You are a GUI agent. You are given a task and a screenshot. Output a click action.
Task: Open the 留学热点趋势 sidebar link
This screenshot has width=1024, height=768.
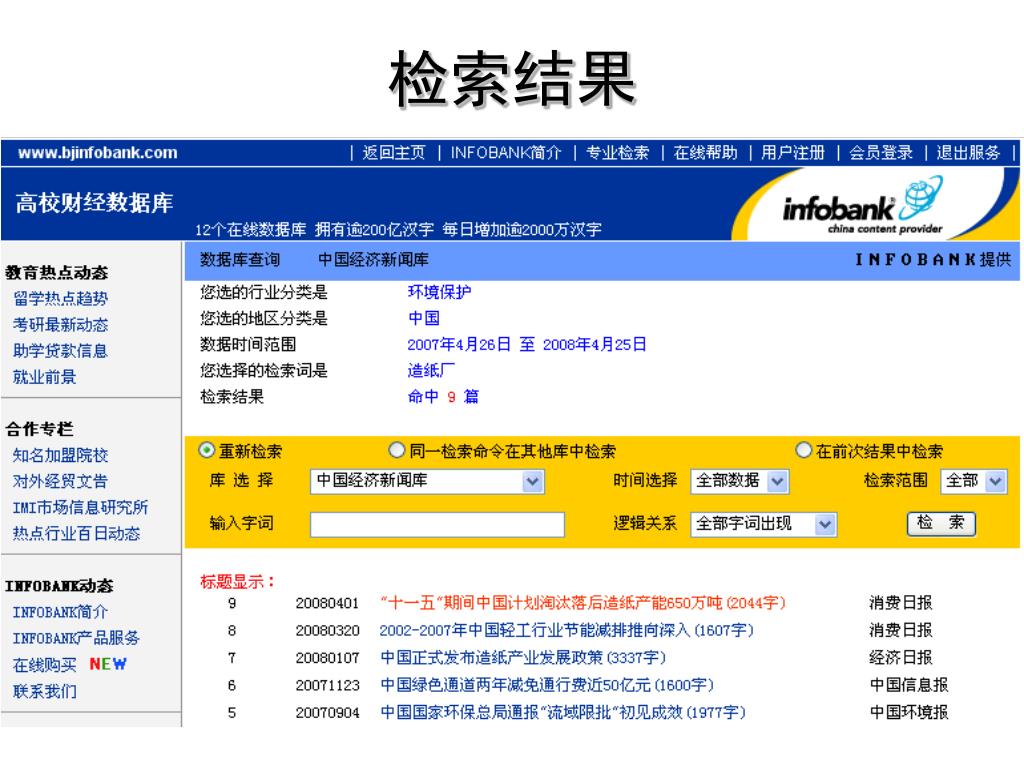pyautogui.click(x=60, y=298)
